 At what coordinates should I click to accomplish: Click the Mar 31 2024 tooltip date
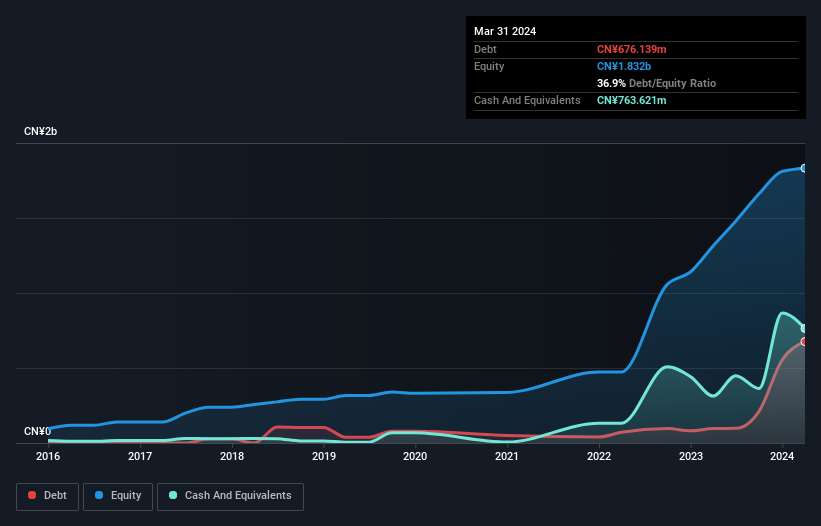tap(505, 31)
